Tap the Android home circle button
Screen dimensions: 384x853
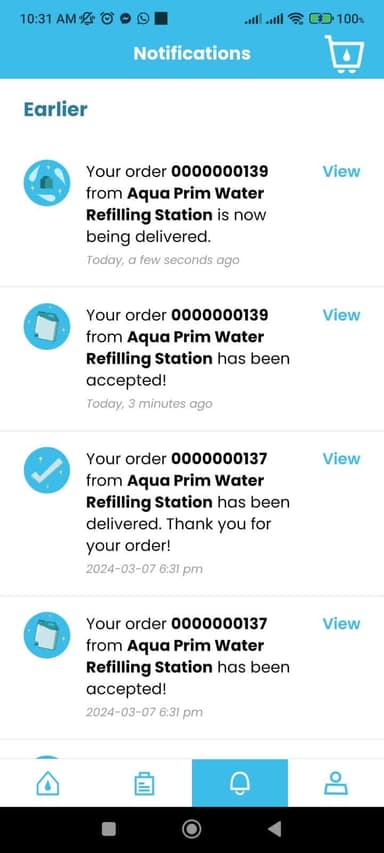tap(191, 829)
